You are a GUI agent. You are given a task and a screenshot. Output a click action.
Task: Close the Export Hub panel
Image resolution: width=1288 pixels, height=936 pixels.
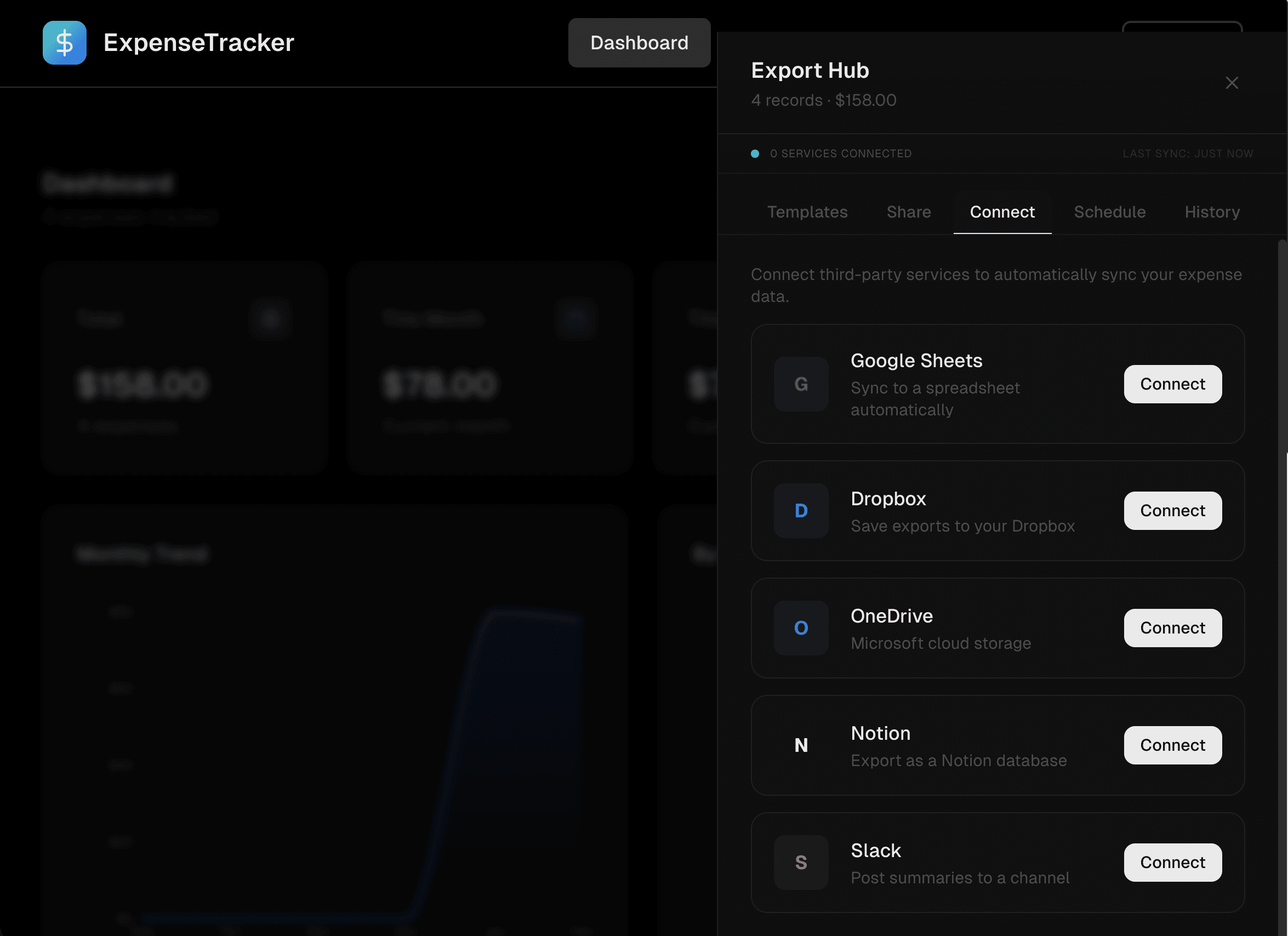[x=1231, y=83]
